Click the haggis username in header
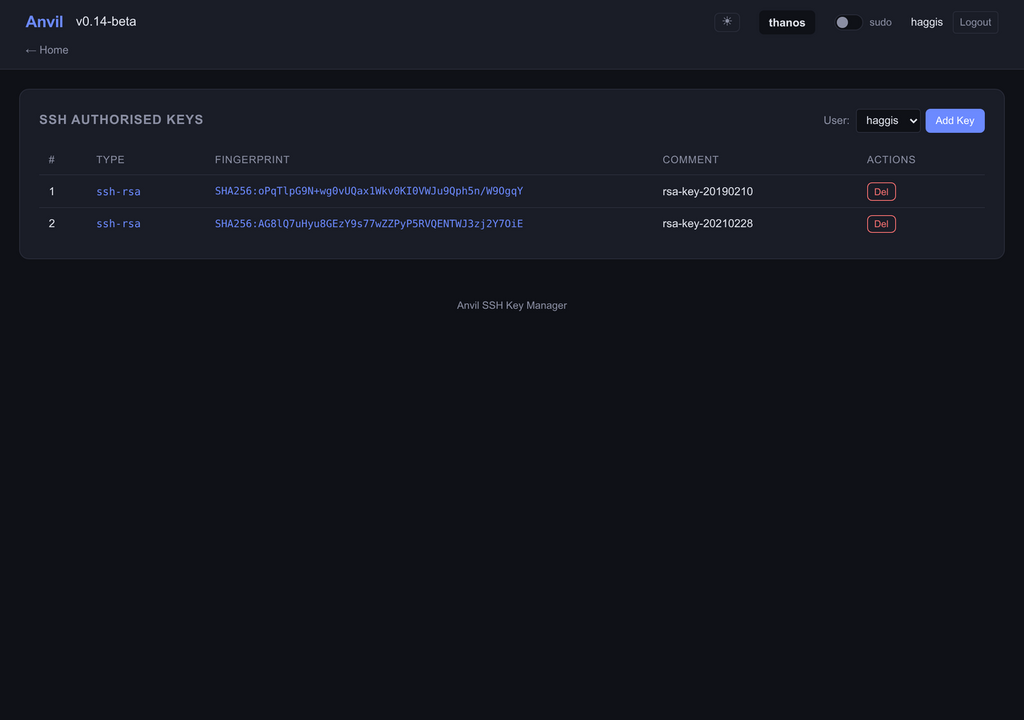The image size is (1024, 720). (x=927, y=22)
